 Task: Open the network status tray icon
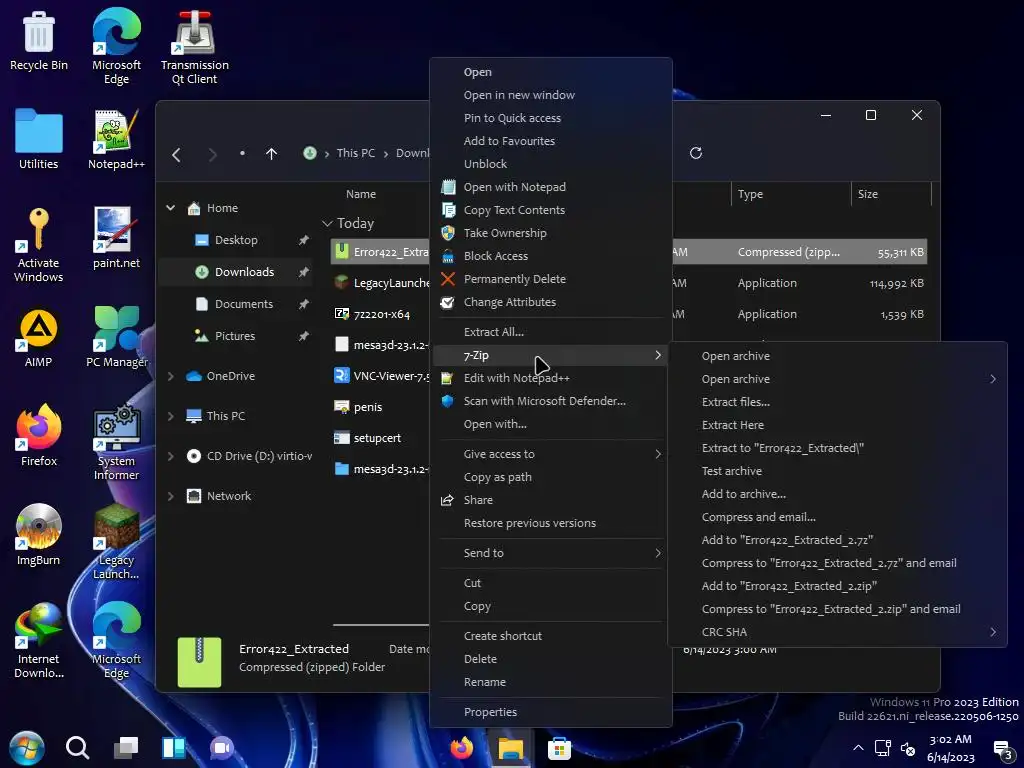(883, 748)
